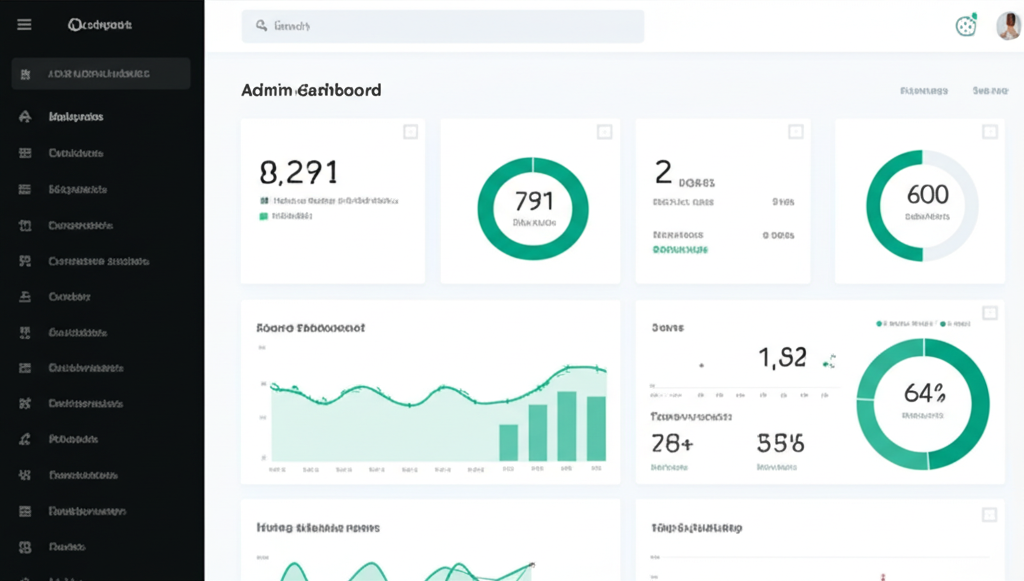Image resolution: width=1024 pixels, height=581 pixels.
Task: Select the highlighted top item in the sidebar menu
Action: (x=100, y=73)
